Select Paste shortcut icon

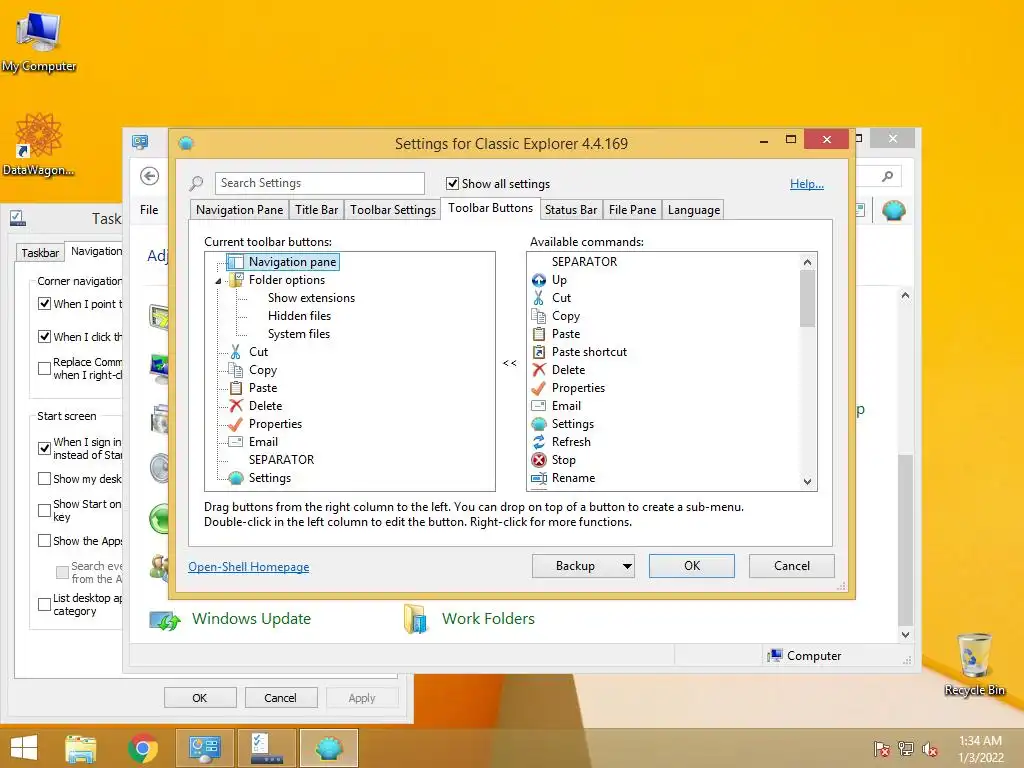539,352
